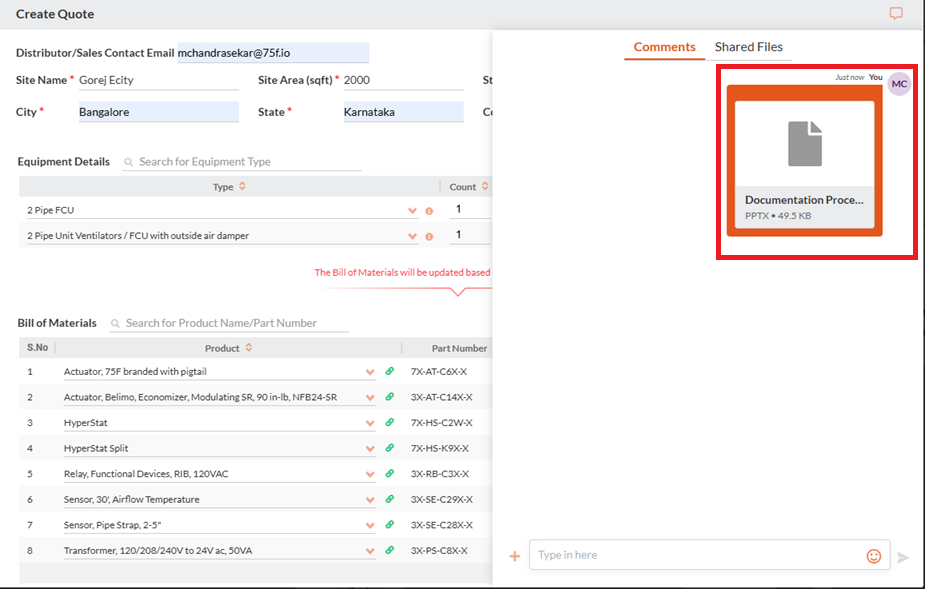Screen dimensions: 925x589
Task: Expand product dropdown for Actuator, Belimo
Action: point(370,398)
